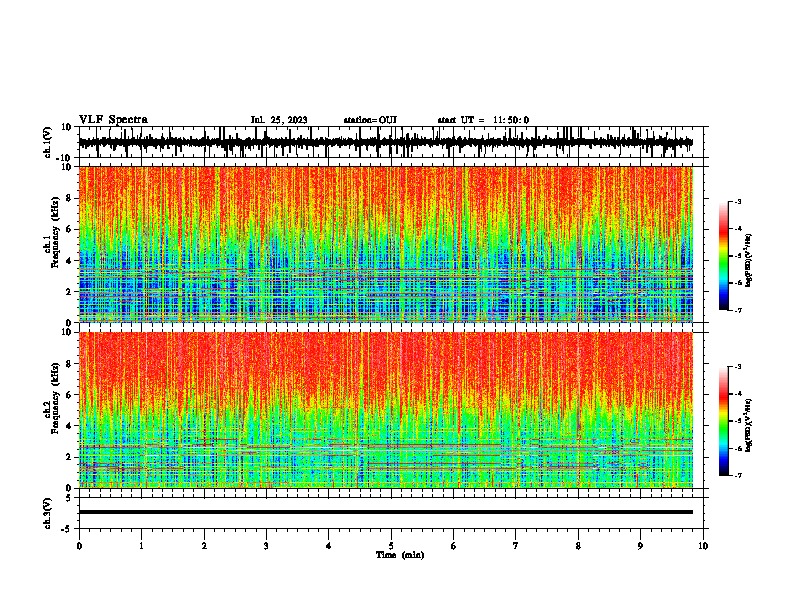Click the ch.3 axis "5" tick label
This screenshot has height=612, width=792.
(x=70, y=497)
